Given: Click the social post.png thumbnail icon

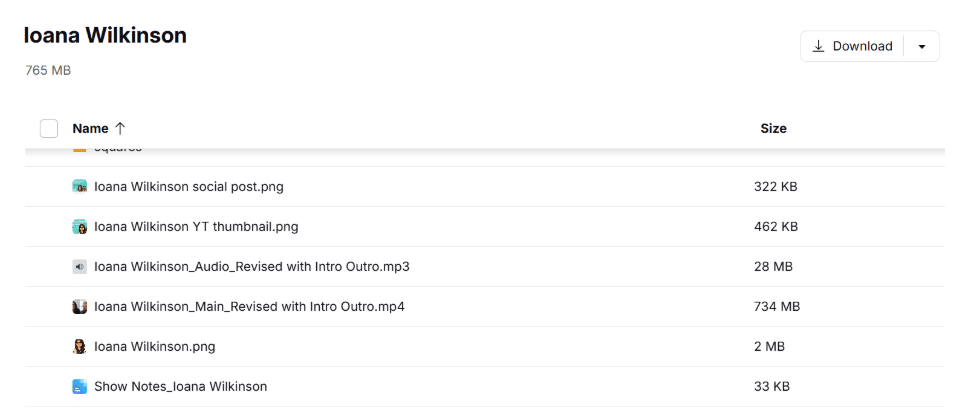Looking at the screenshot, I should point(80,186).
